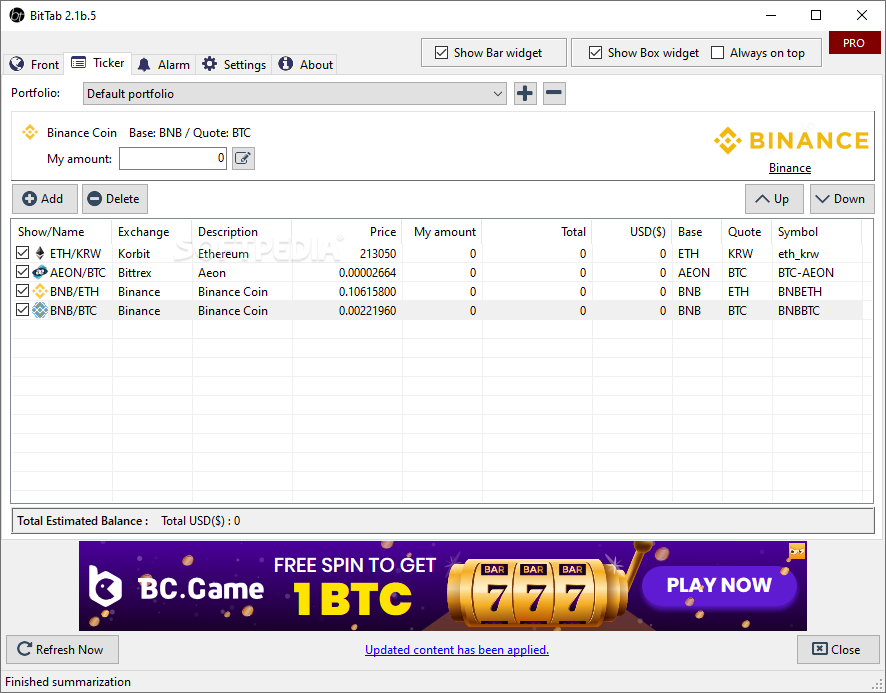This screenshot has height=693, width=886.
Task: Open the Binance exchange link
Action: (x=790, y=168)
